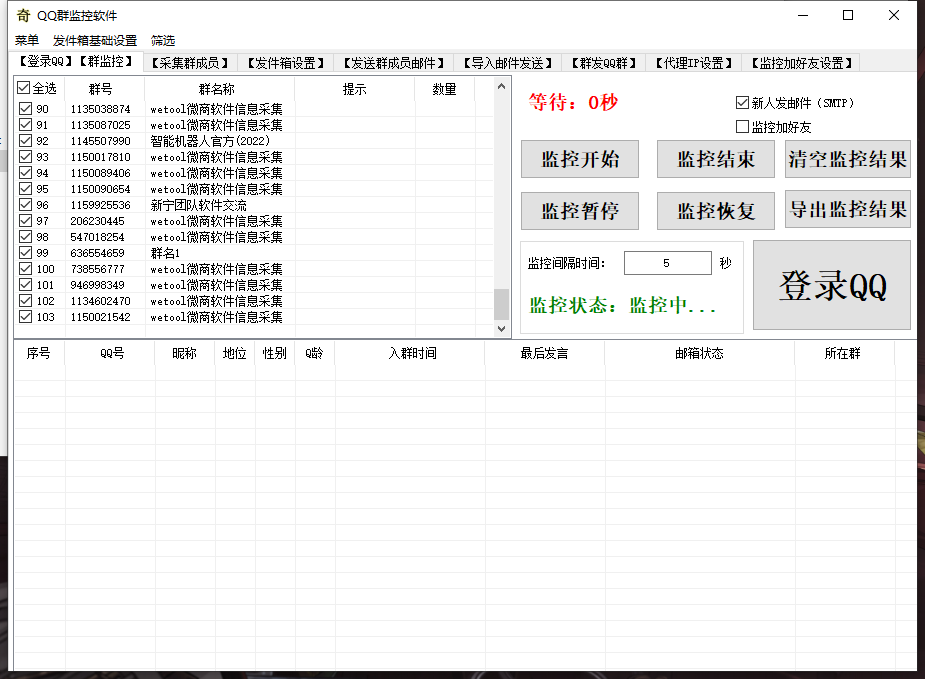Open the 筛选 menu

click(x=163, y=40)
